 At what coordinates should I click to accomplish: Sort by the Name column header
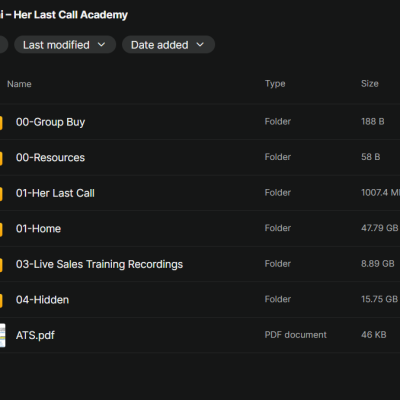(x=19, y=84)
